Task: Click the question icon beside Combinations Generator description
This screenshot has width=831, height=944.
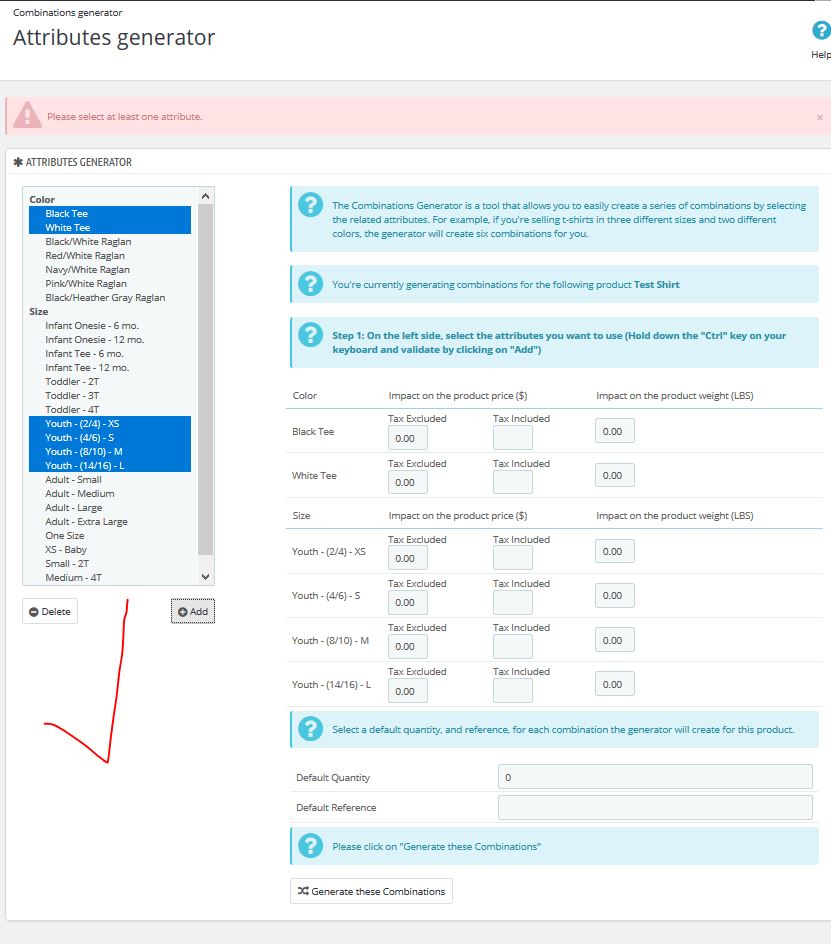Action: coord(311,205)
